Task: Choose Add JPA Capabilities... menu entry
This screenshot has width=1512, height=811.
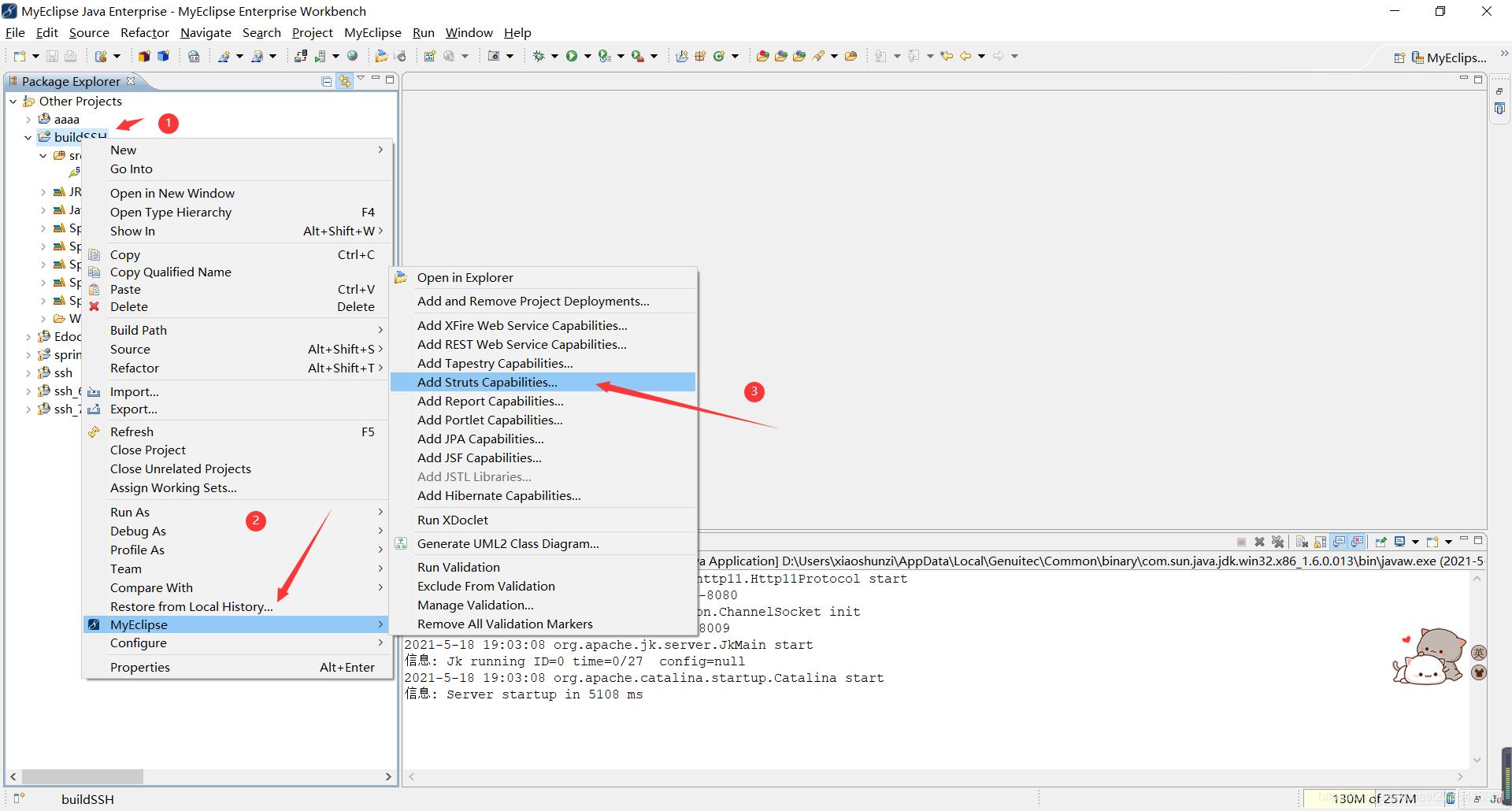Action: coord(543,439)
